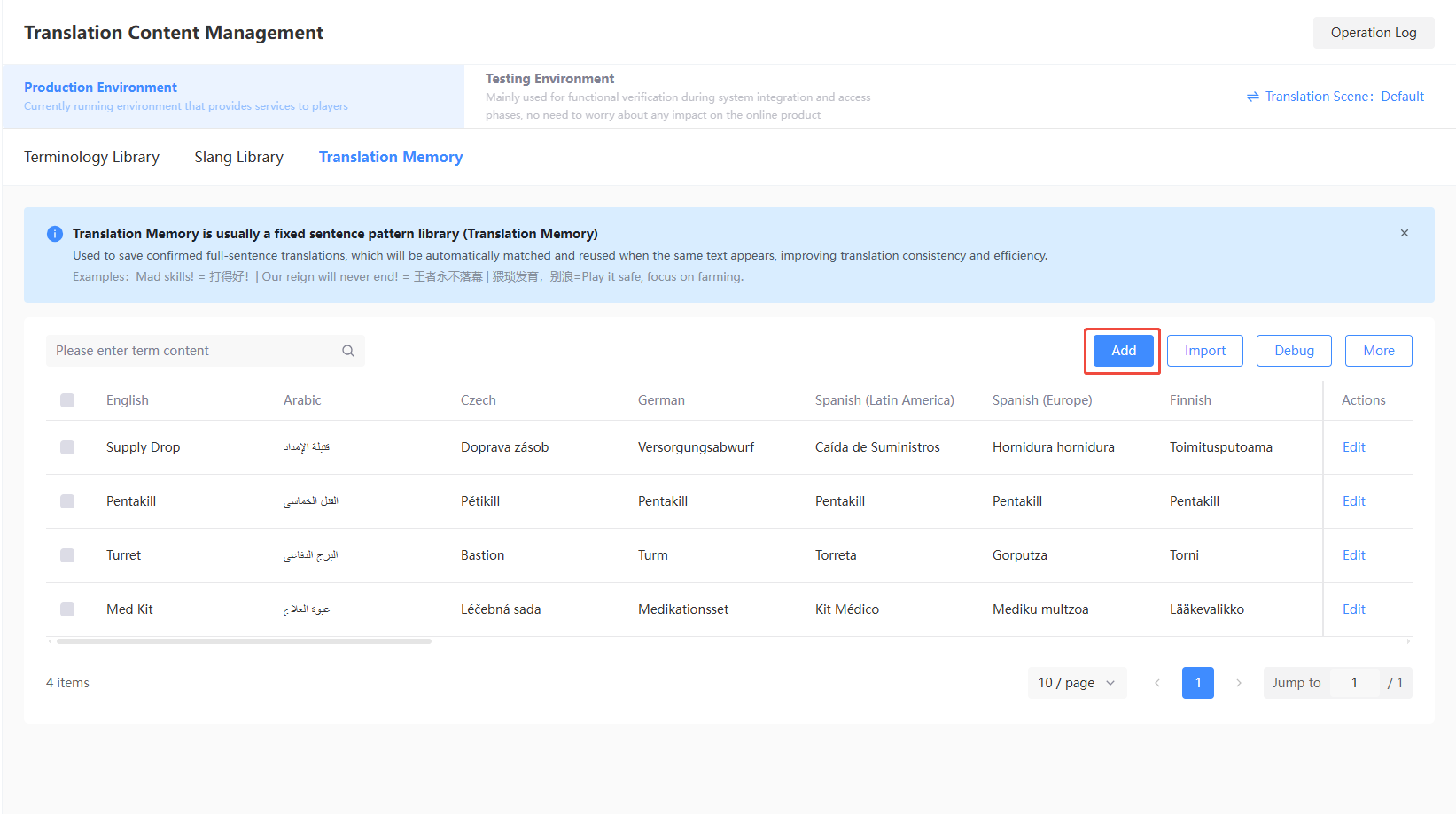The width and height of the screenshot is (1456, 814).
Task: Click the Translation Scene swap icon
Action: (x=1253, y=97)
